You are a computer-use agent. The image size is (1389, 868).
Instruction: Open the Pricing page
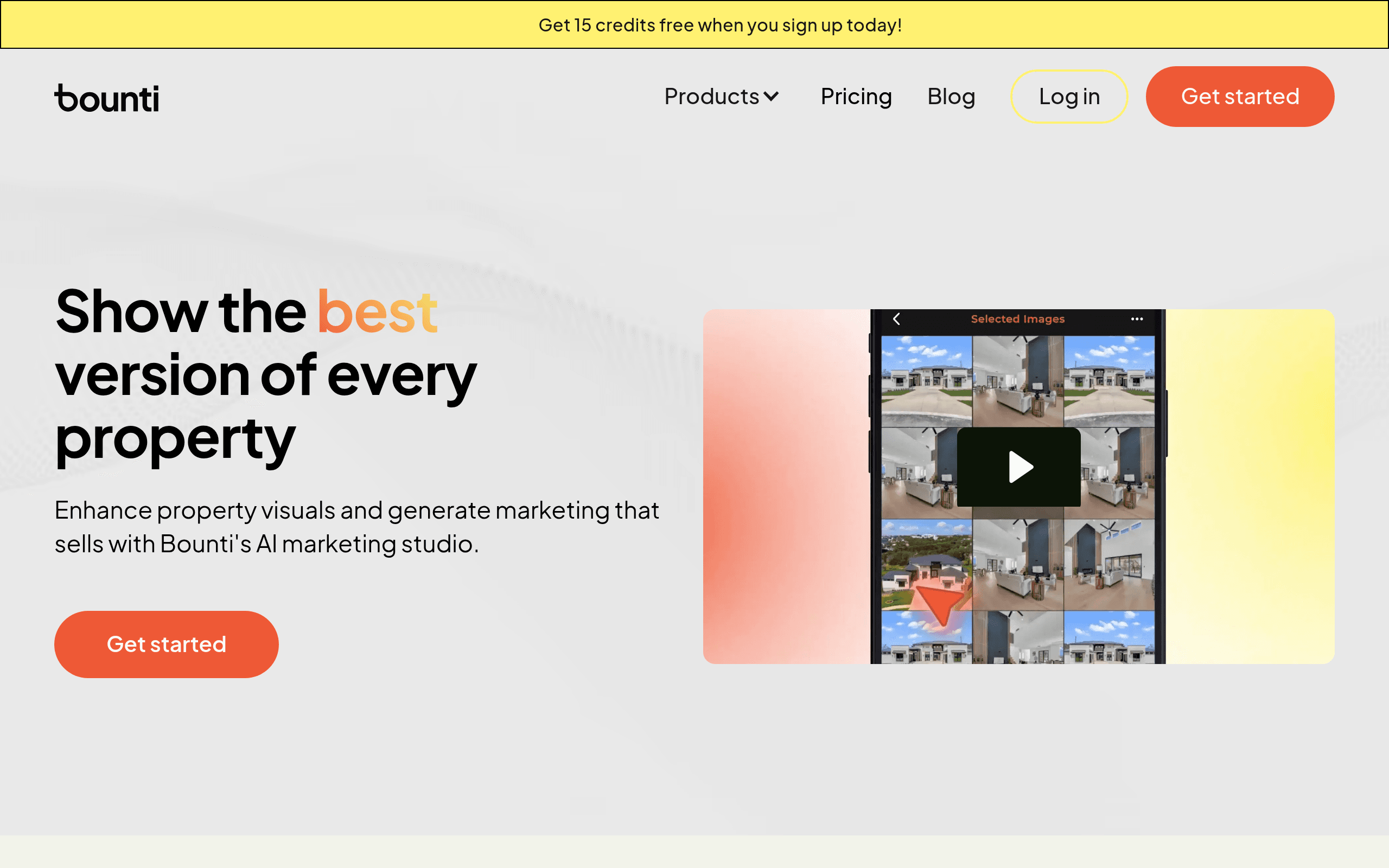coord(856,97)
